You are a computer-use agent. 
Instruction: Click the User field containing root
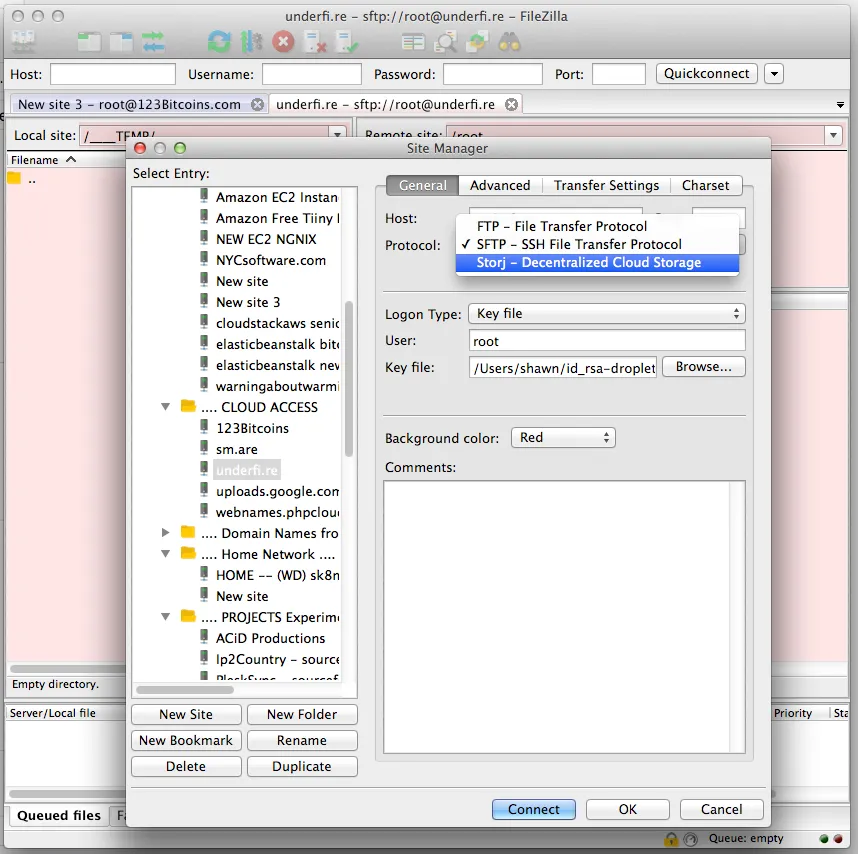(x=607, y=341)
